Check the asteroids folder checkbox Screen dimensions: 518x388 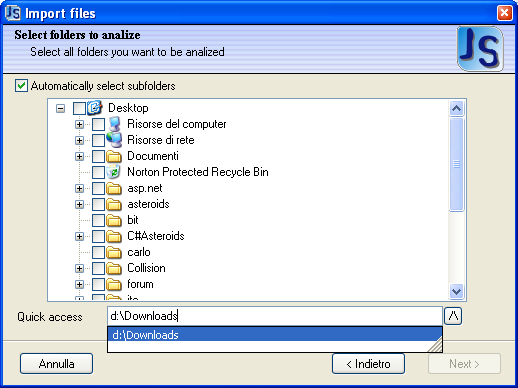point(98,204)
